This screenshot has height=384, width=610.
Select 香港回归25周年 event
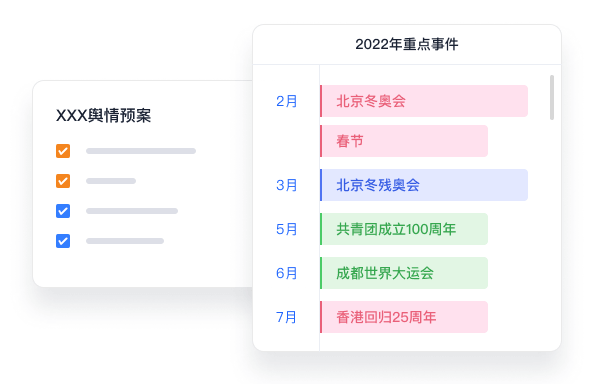[x=404, y=317]
